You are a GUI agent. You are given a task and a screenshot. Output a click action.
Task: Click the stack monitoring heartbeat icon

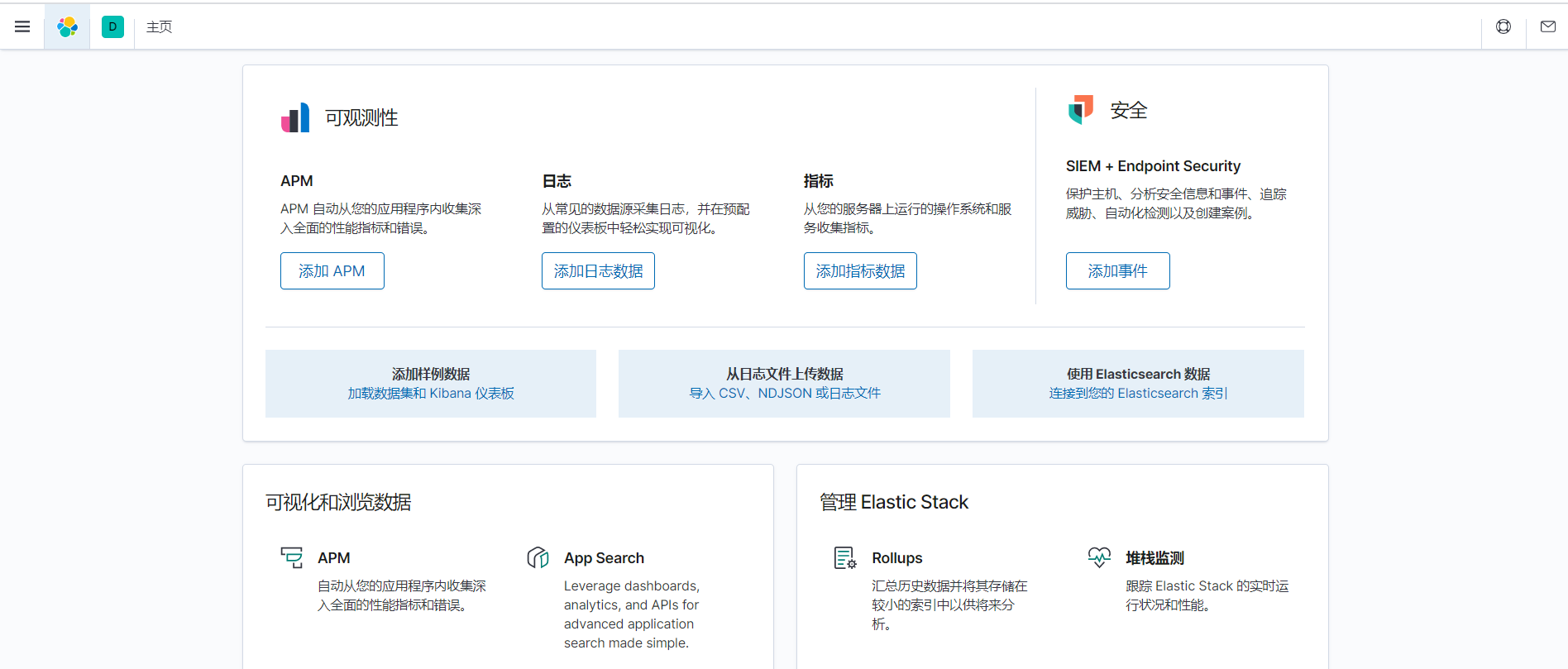point(1099,557)
